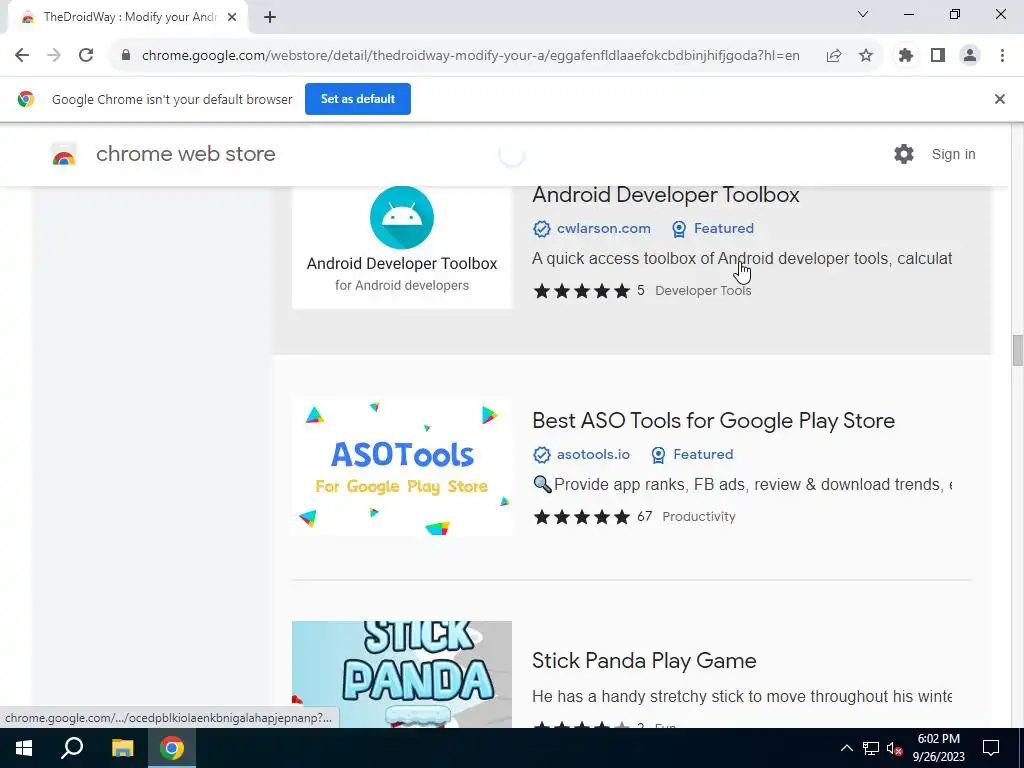Dismiss the default browser notification bar

point(1000,99)
